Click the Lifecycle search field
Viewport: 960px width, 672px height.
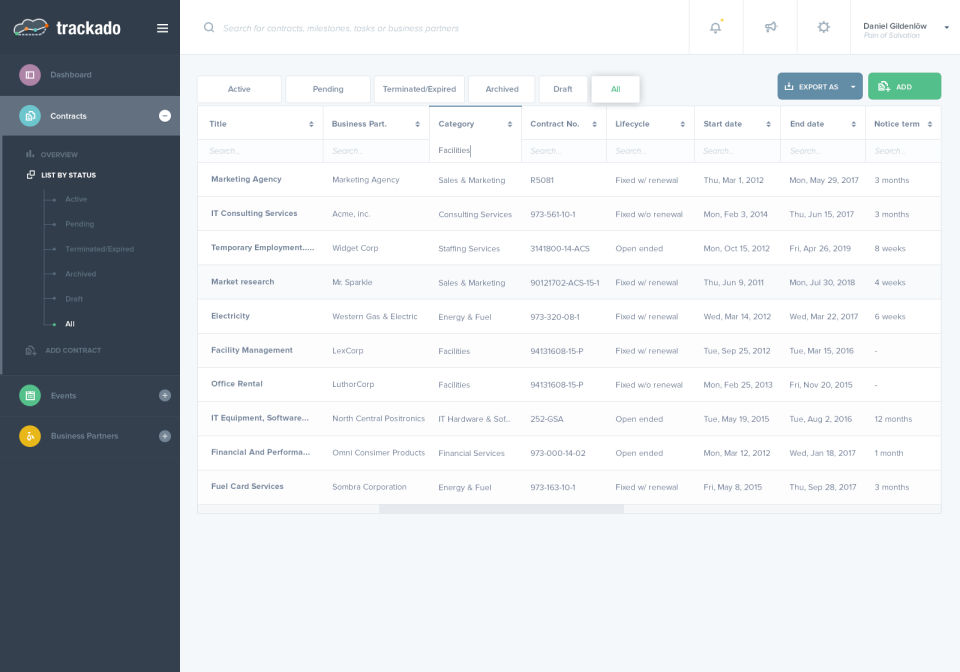(x=650, y=151)
